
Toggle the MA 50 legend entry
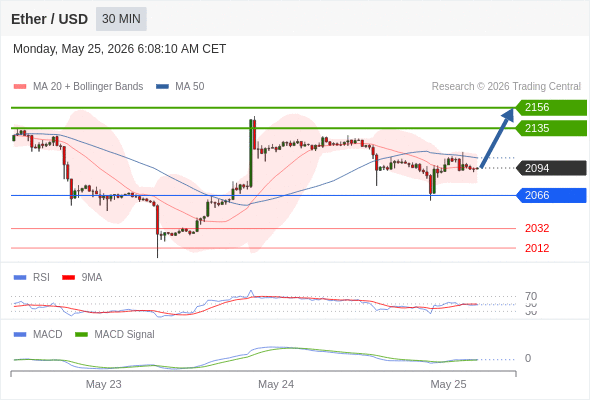(180, 87)
